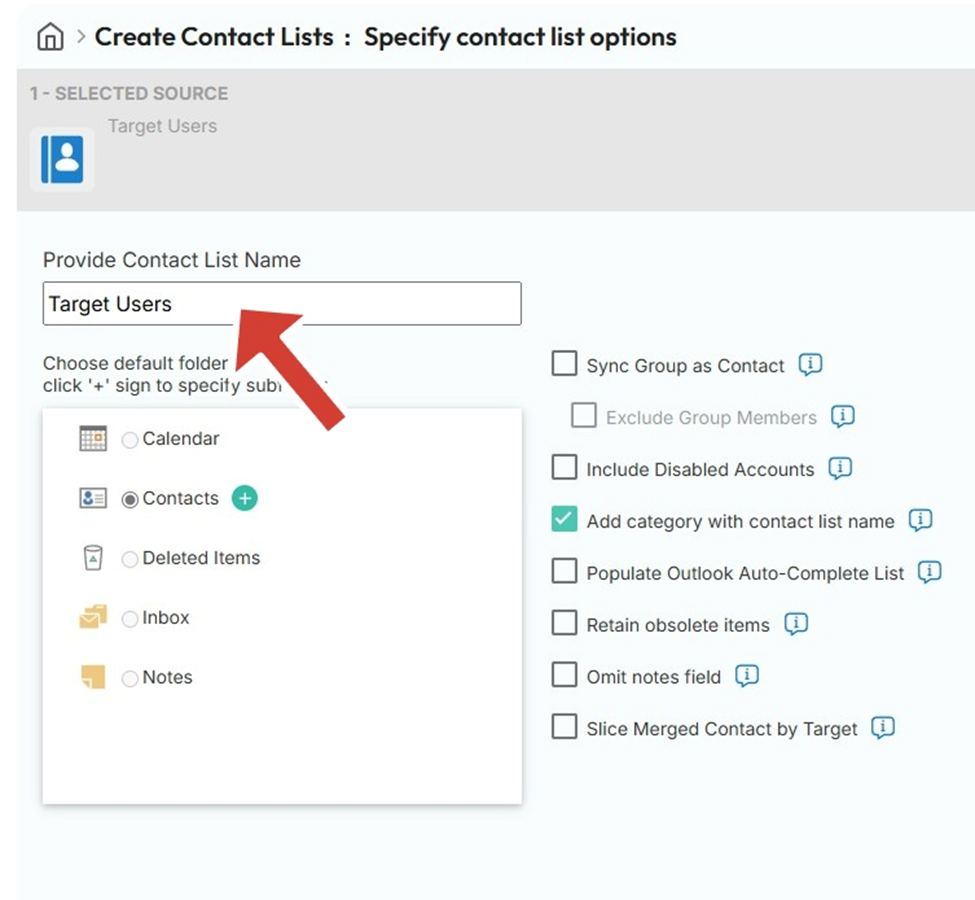Viewport: 975px width, 900px height.
Task: Choose the Notes radio button
Action: point(129,679)
